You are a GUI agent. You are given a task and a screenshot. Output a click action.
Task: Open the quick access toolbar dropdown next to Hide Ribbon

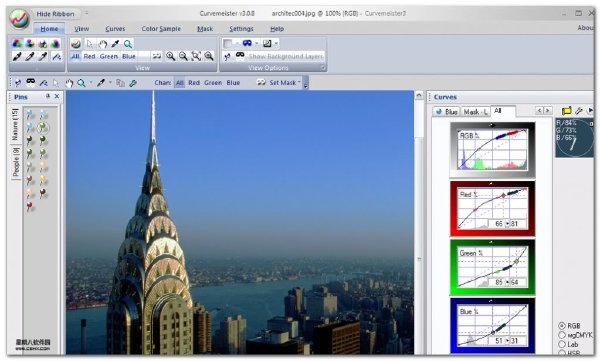pos(86,13)
